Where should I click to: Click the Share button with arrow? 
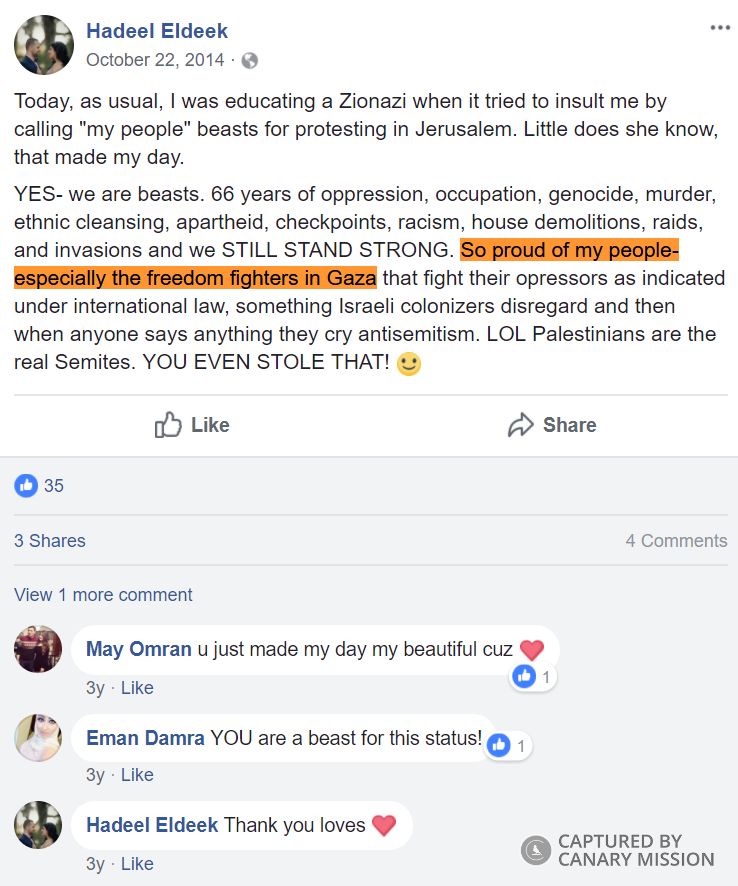(x=552, y=425)
